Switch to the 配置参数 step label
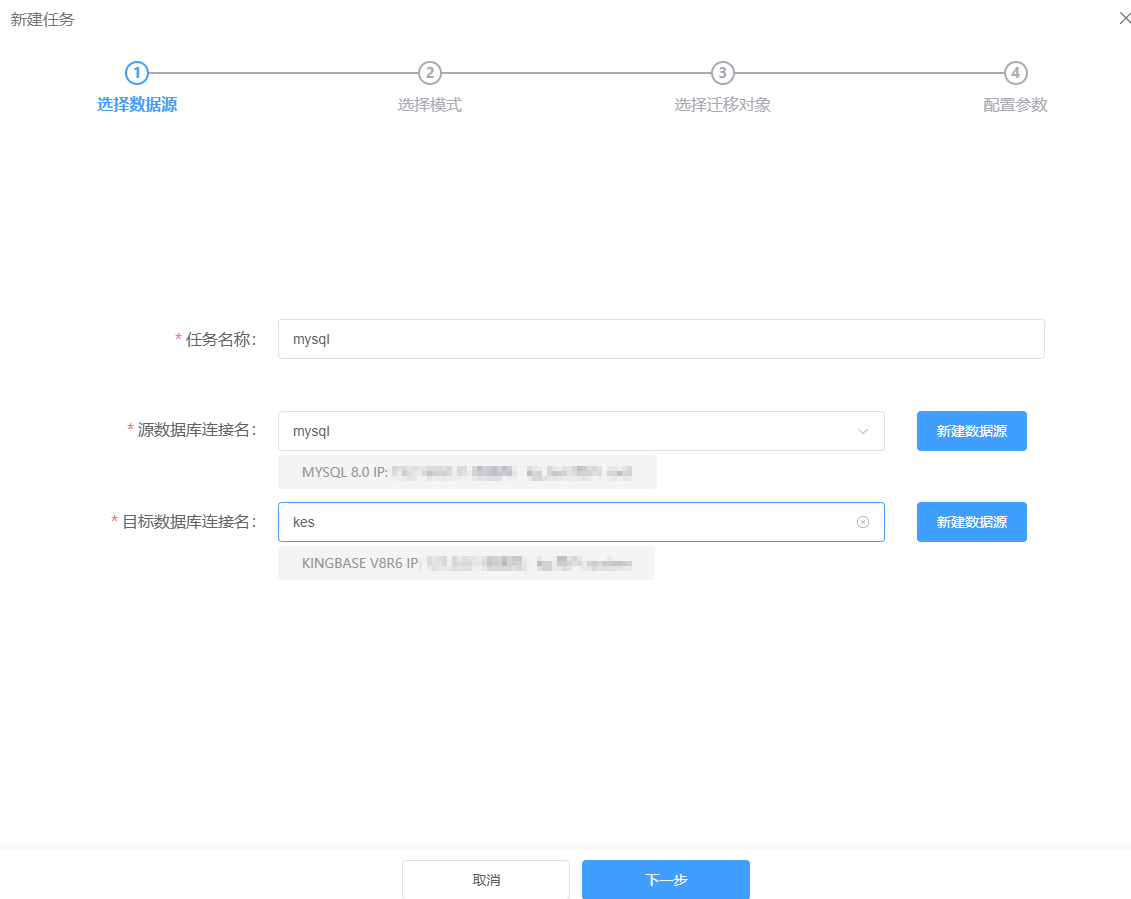The height and width of the screenshot is (899, 1131). 1015,105
